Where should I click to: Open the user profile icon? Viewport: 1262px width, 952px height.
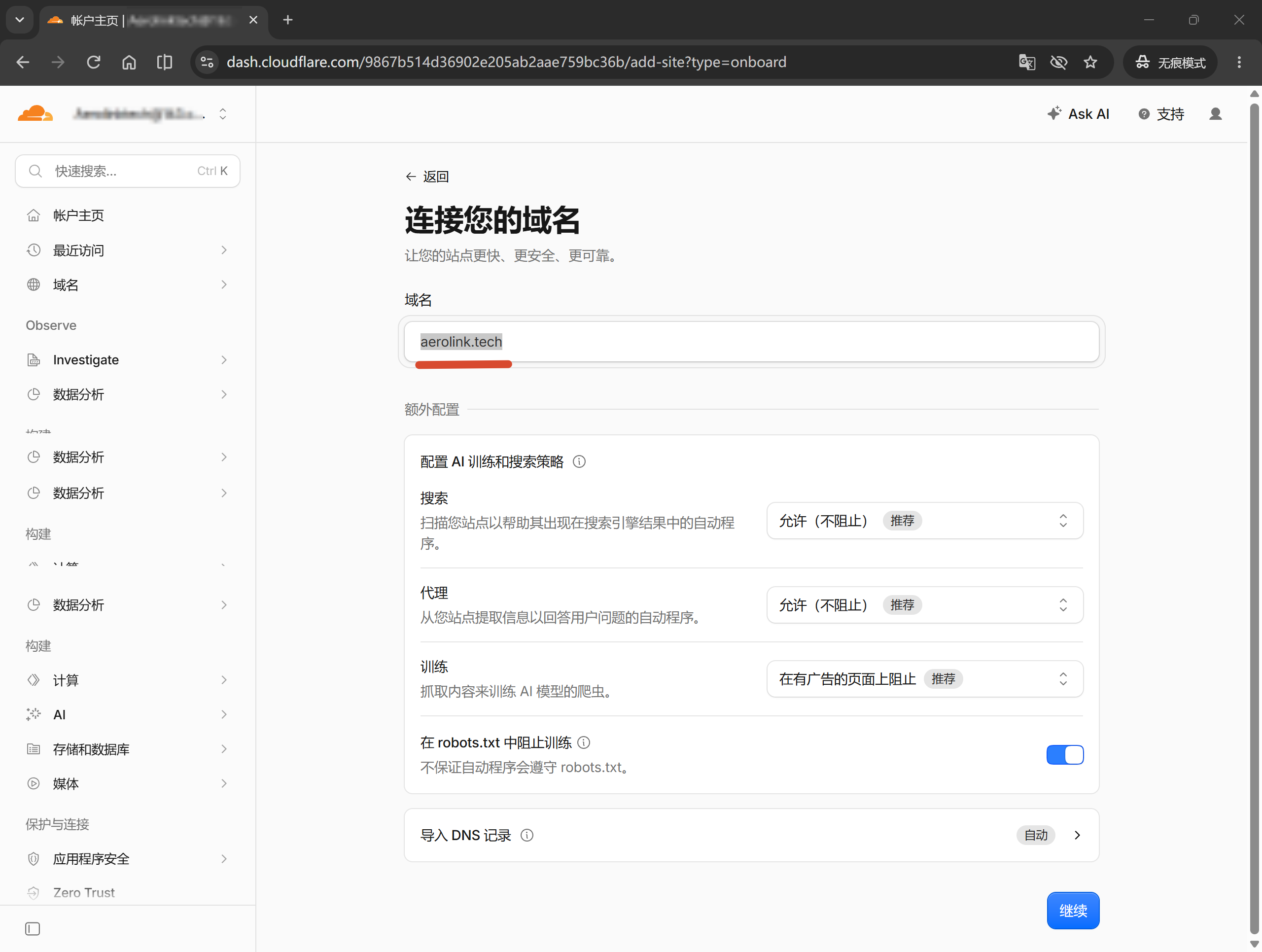tap(1216, 114)
